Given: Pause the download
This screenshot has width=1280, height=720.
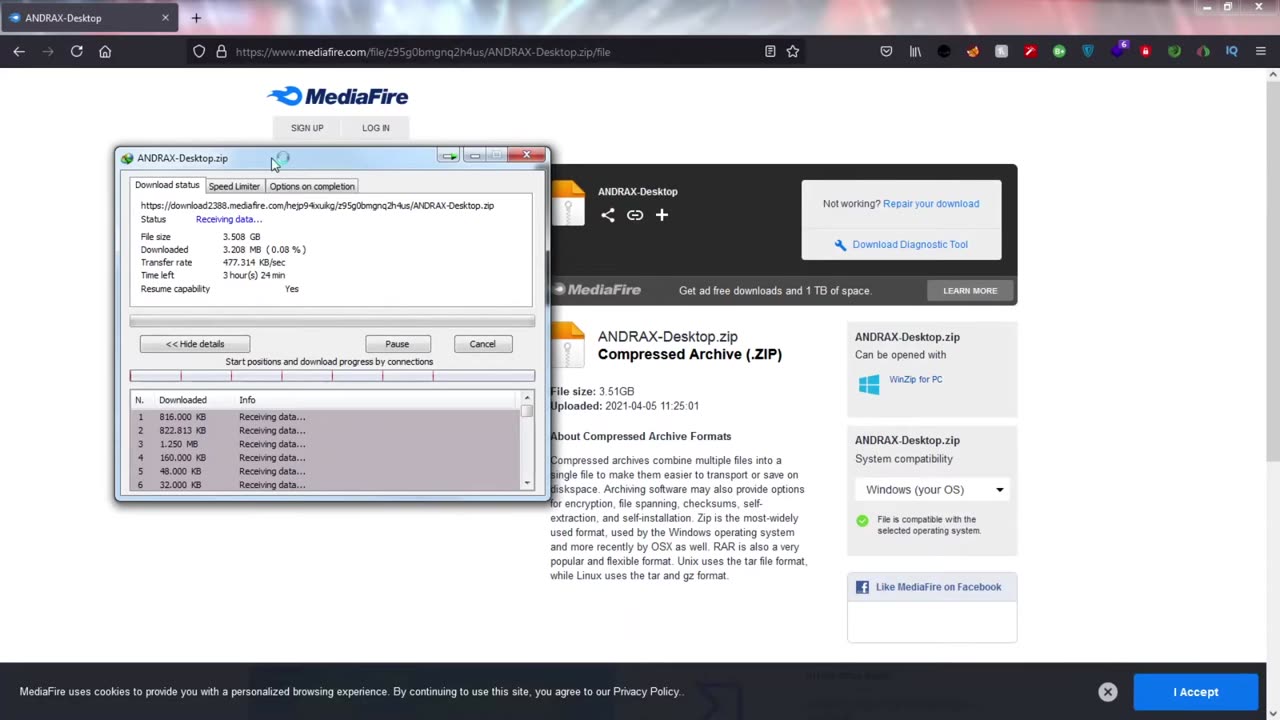Looking at the screenshot, I should (397, 344).
